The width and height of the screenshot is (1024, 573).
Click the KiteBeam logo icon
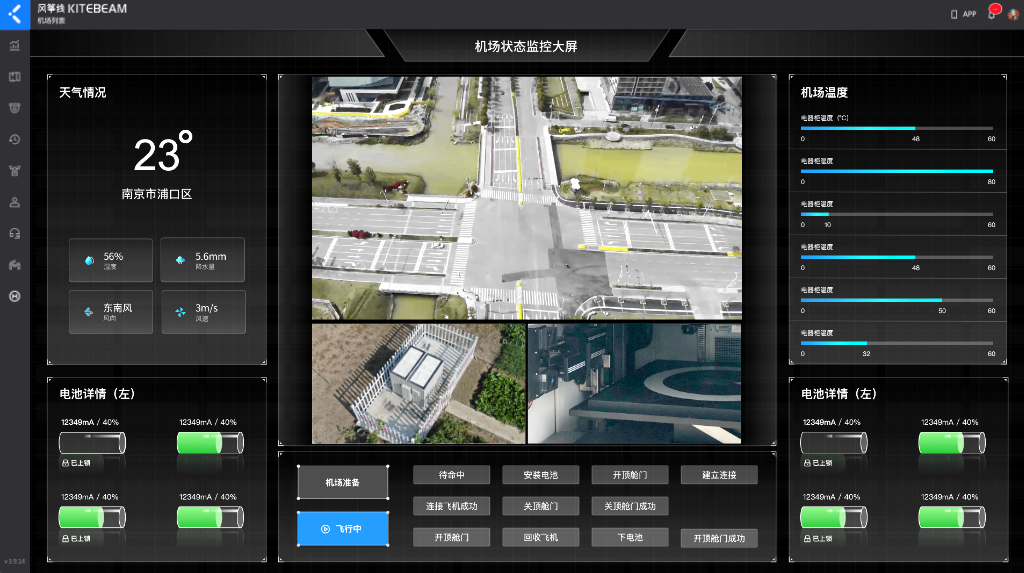(x=14, y=14)
